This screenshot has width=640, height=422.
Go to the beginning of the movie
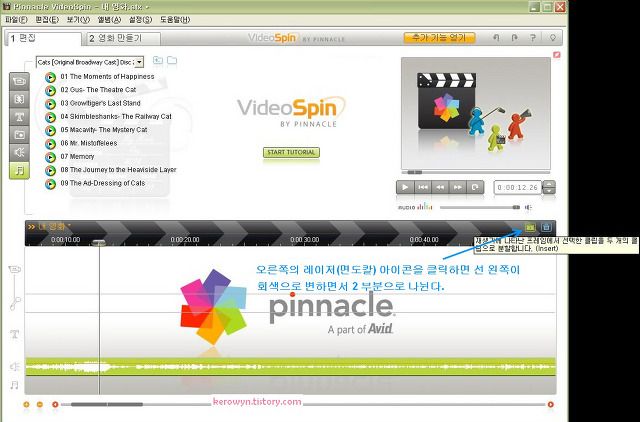pyautogui.click(x=423, y=187)
